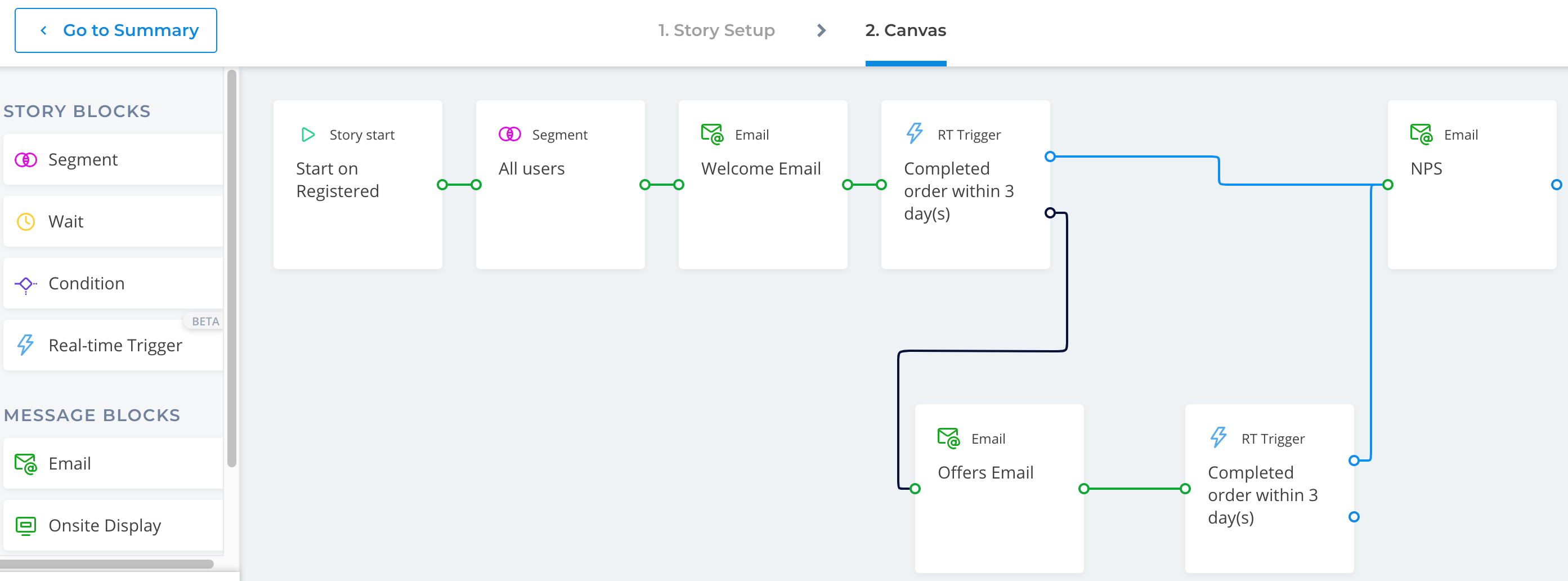Click the top RT Trigger lightning icon
The width and height of the screenshot is (1568, 581).
914,133
